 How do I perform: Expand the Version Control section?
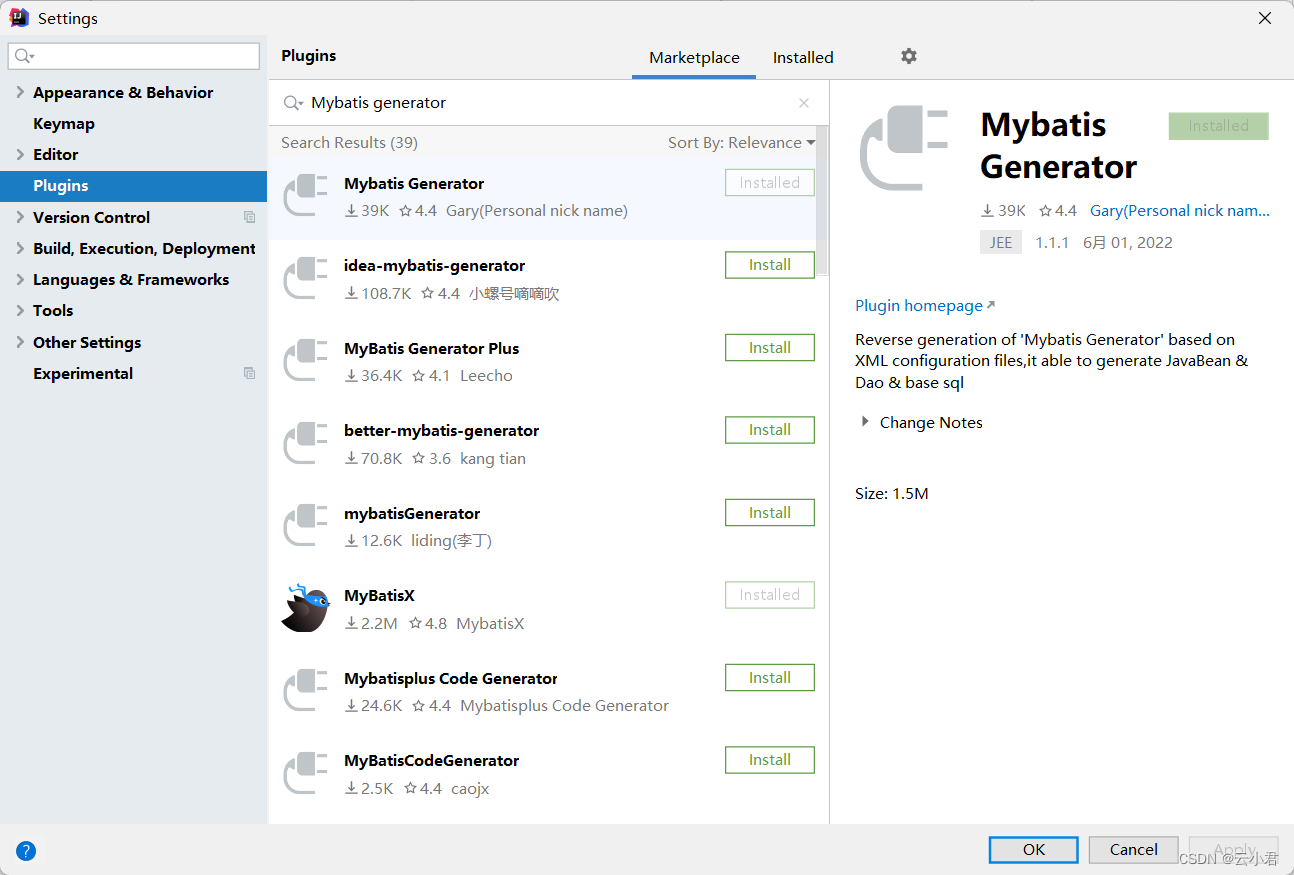(21, 217)
